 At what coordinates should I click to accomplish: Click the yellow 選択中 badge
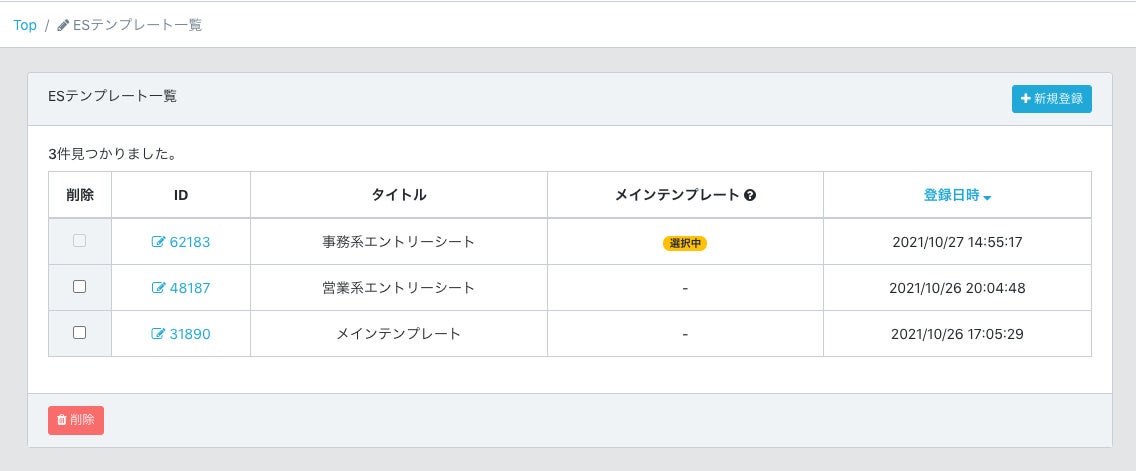click(685, 243)
